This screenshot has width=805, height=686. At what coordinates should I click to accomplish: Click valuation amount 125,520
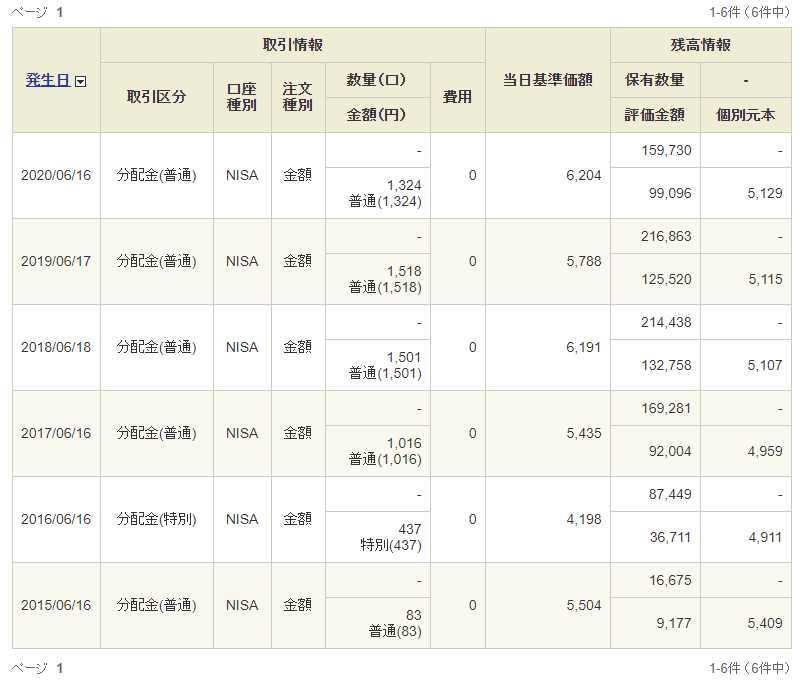(x=666, y=279)
